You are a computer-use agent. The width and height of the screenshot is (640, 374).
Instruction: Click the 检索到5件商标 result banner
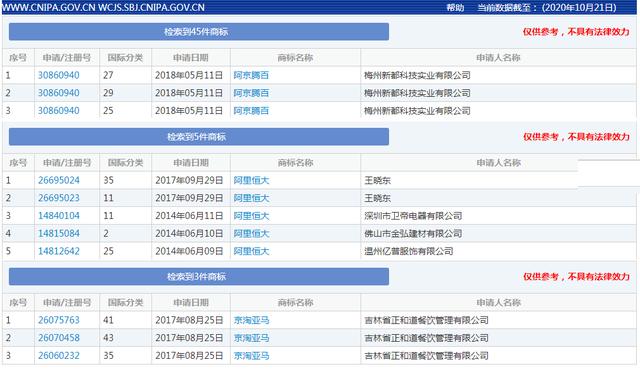coord(199,137)
